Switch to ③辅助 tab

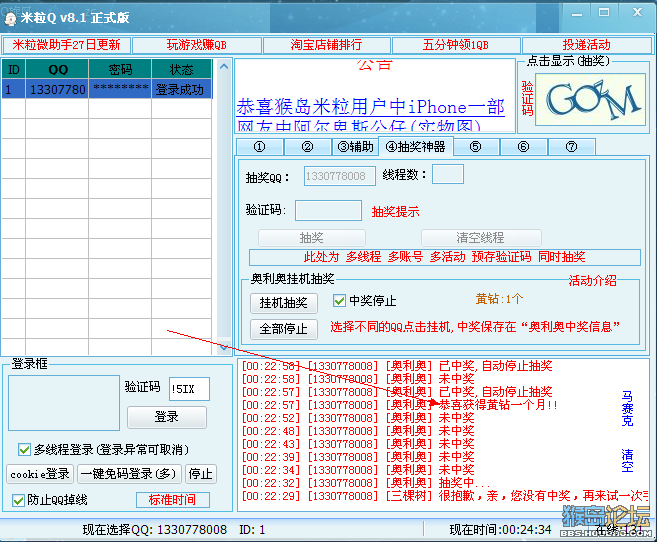point(355,147)
